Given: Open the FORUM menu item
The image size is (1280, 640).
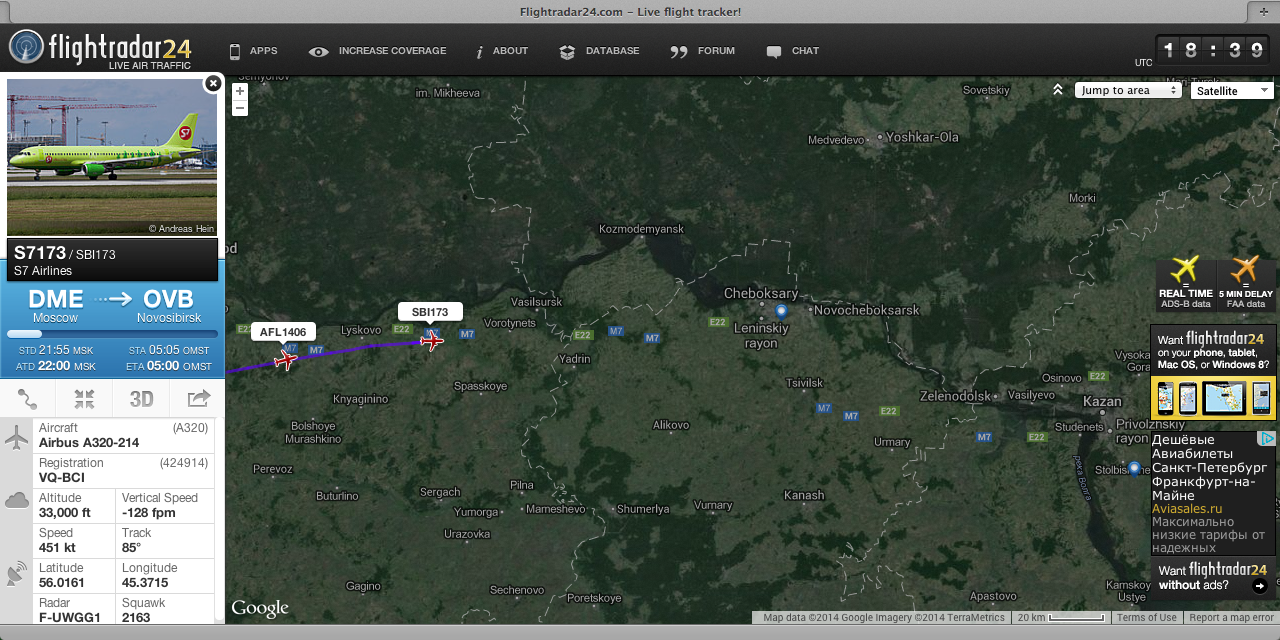Looking at the screenshot, I should click(x=703, y=51).
